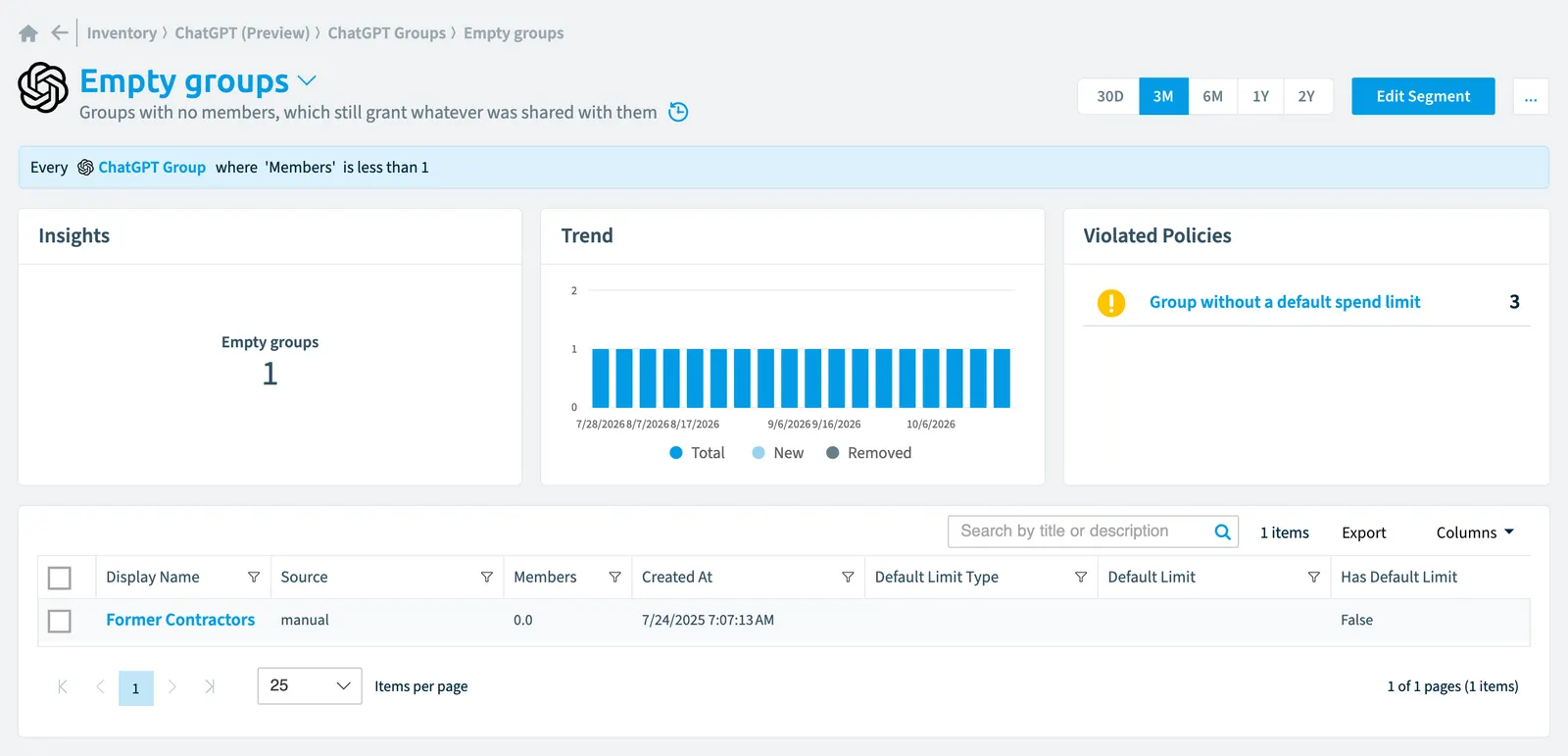Click page number 1 in pagination
The image size is (1568, 756).
(x=136, y=687)
